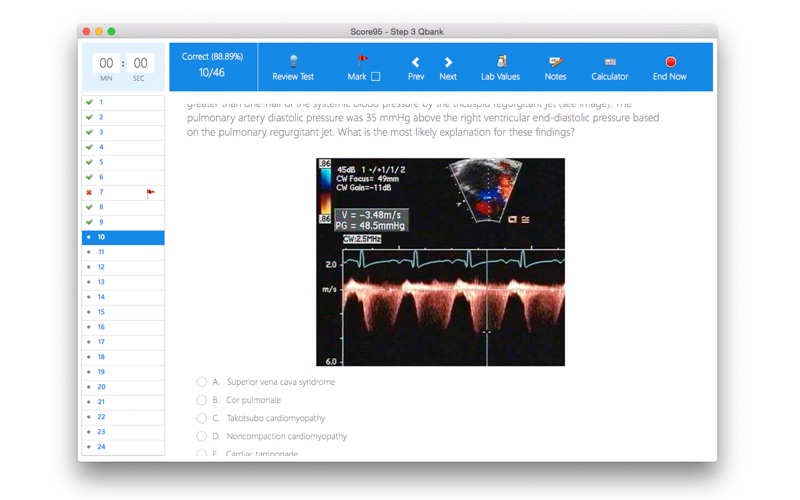Jump to question 2 in the list
The height and width of the screenshot is (500, 800).
point(123,117)
